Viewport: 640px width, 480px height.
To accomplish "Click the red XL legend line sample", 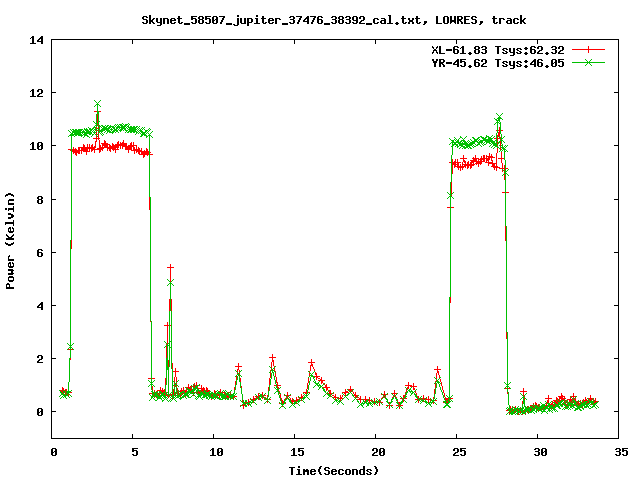I will click(x=588, y=50).
